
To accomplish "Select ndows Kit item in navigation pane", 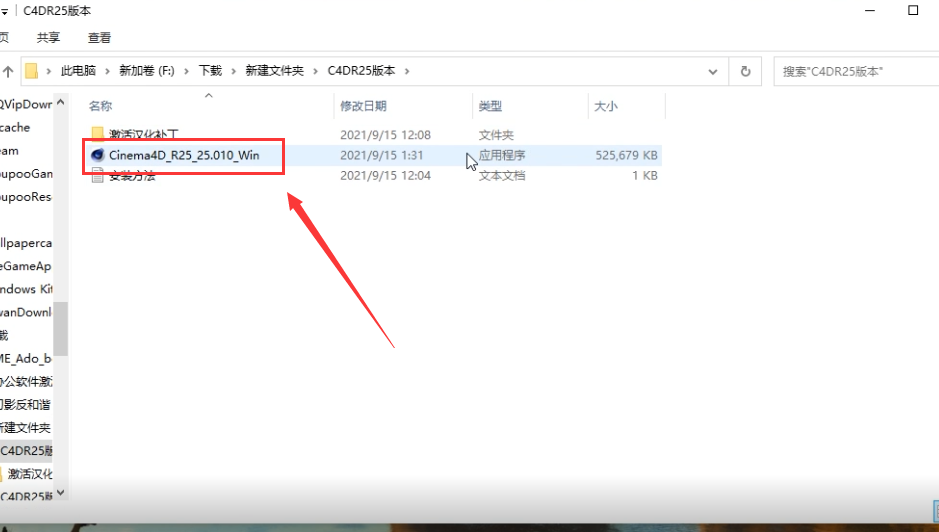I will 26,289.
